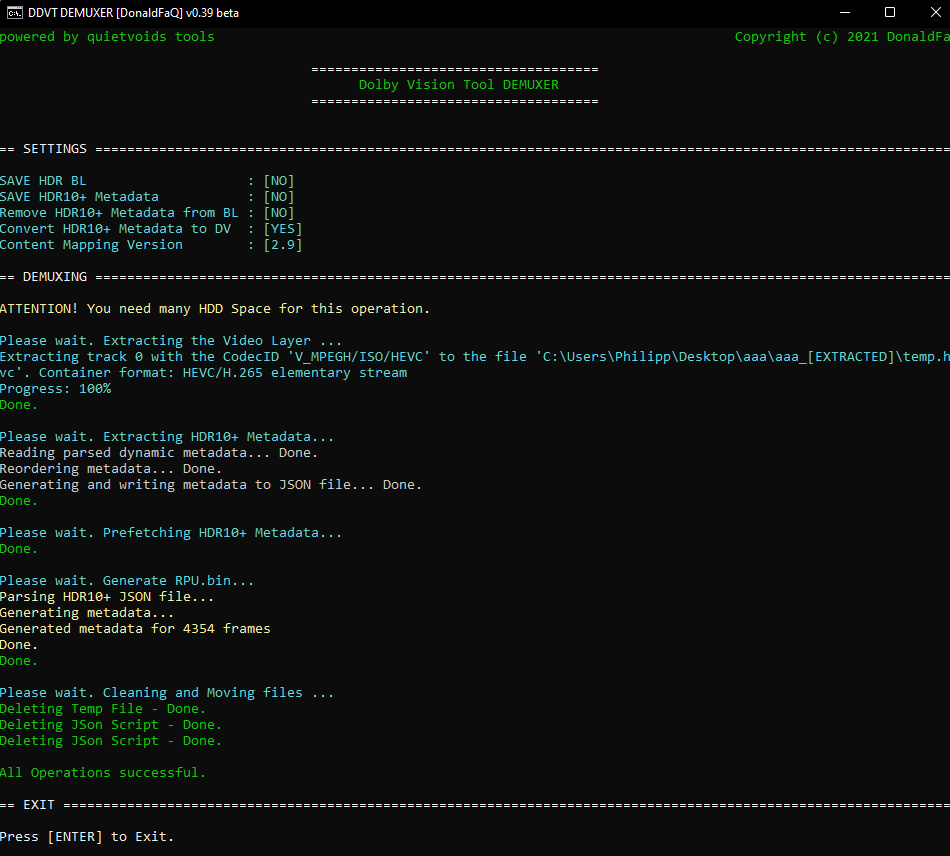The width and height of the screenshot is (950, 856).
Task: Minimize the DDVT DEMUXER window
Action: (845, 13)
